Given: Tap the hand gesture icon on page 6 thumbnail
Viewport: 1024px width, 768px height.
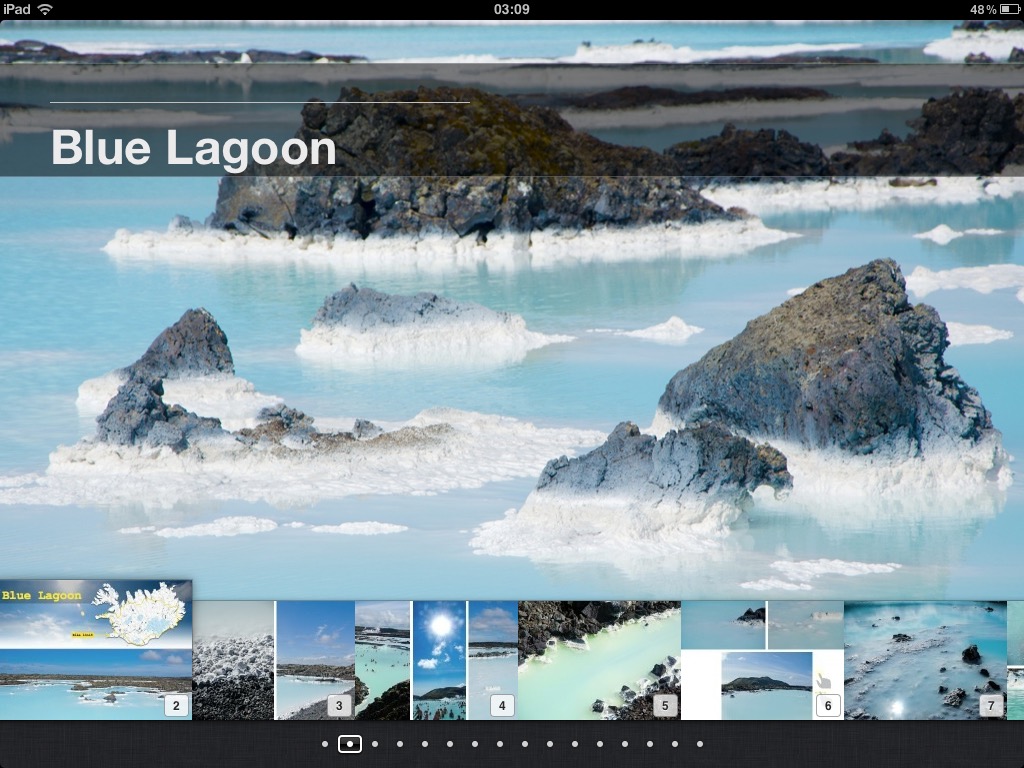Looking at the screenshot, I should coord(824,681).
